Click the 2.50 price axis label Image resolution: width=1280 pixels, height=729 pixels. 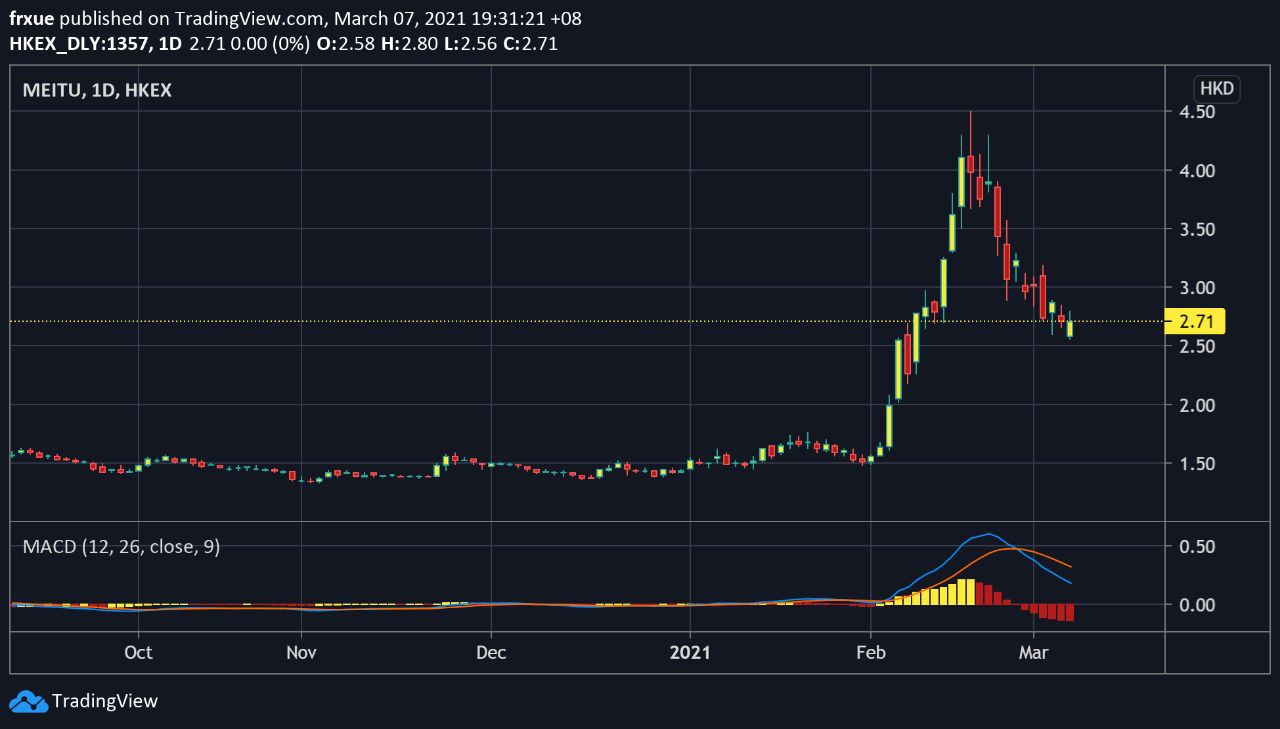click(1197, 346)
